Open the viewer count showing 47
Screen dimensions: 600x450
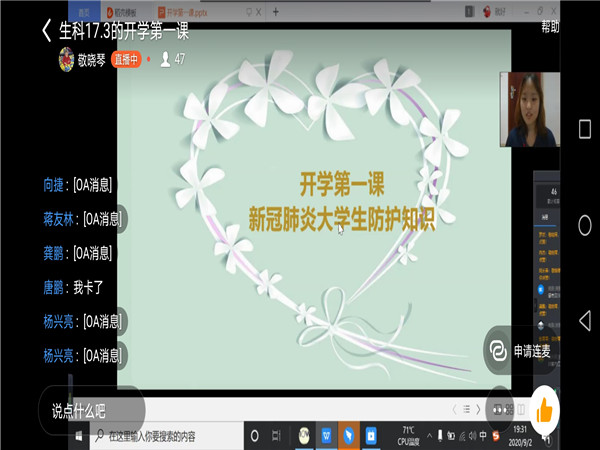pyautogui.click(x=172, y=59)
